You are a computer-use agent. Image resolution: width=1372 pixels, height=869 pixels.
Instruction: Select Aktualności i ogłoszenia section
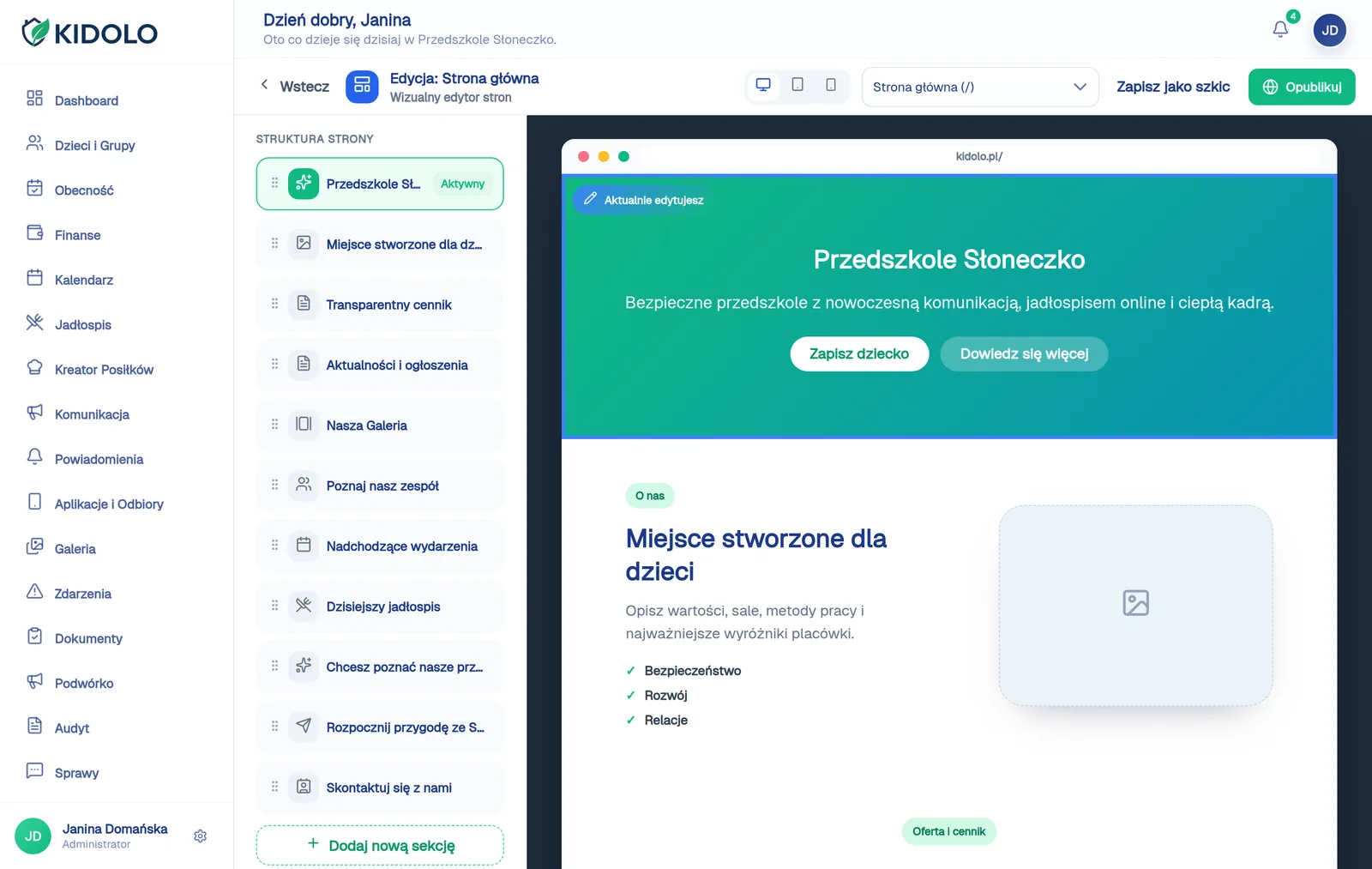pyautogui.click(x=380, y=365)
